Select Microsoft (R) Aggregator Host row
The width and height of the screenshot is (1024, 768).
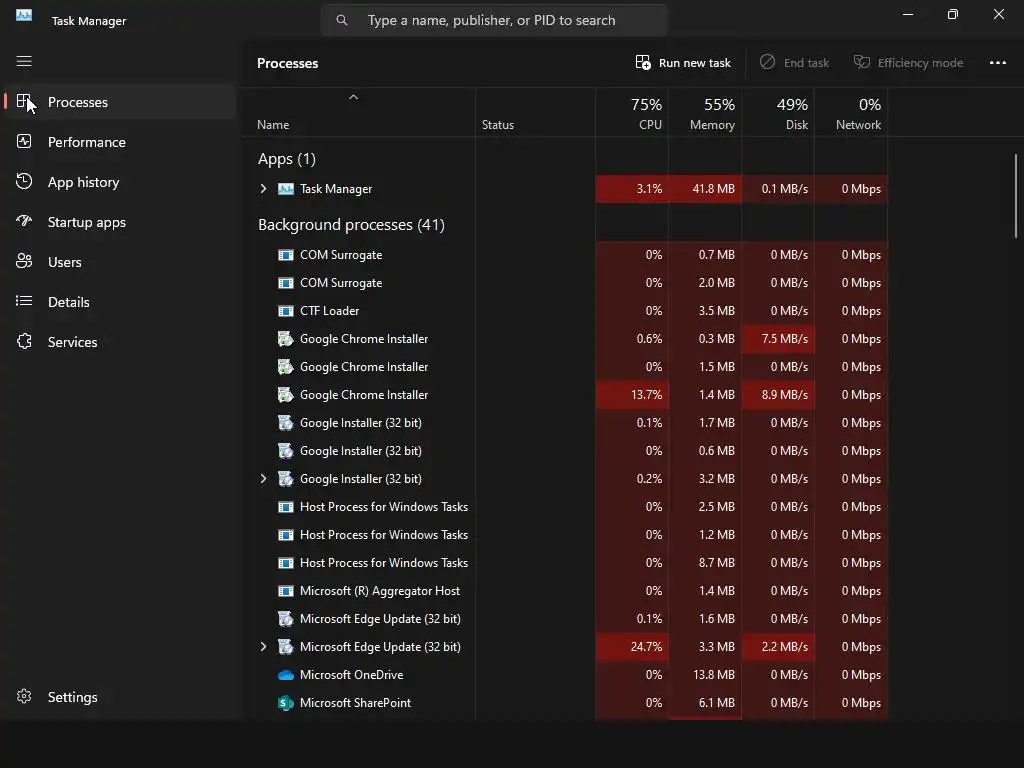pos(566,591)
